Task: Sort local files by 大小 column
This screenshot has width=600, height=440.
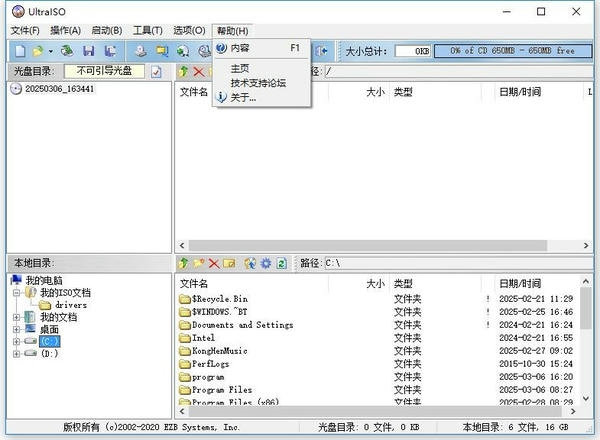Action: click(x=359, y=284)
